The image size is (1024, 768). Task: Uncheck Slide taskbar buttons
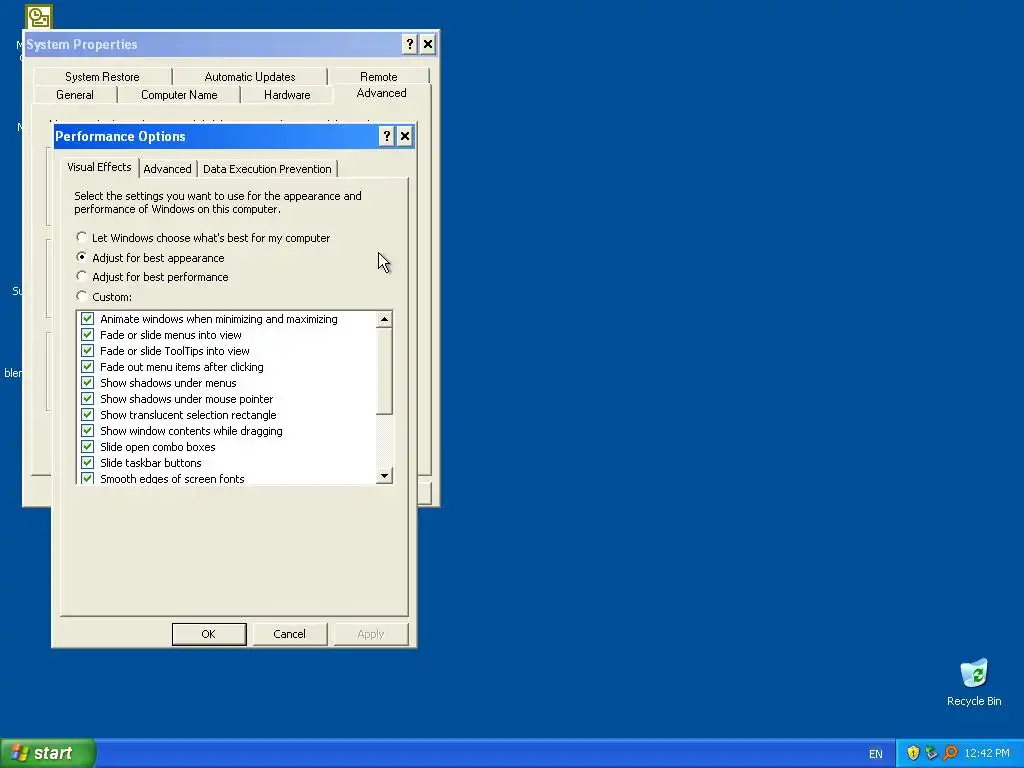pos(88,462)
